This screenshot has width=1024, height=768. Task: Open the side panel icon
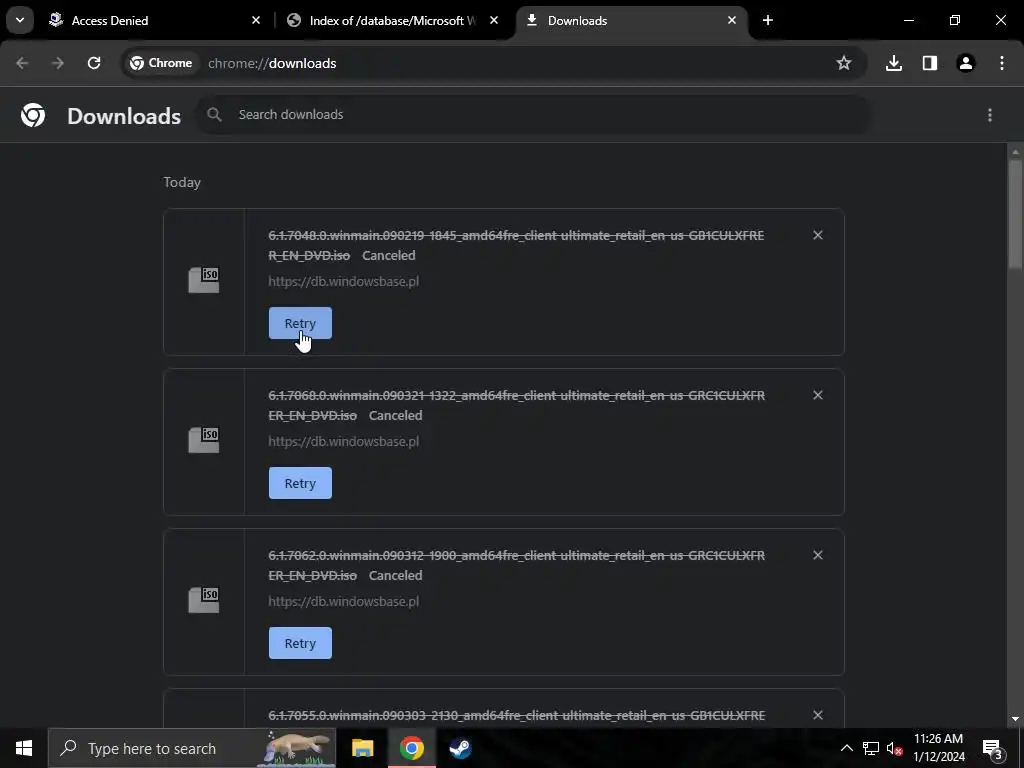[930, 63]
